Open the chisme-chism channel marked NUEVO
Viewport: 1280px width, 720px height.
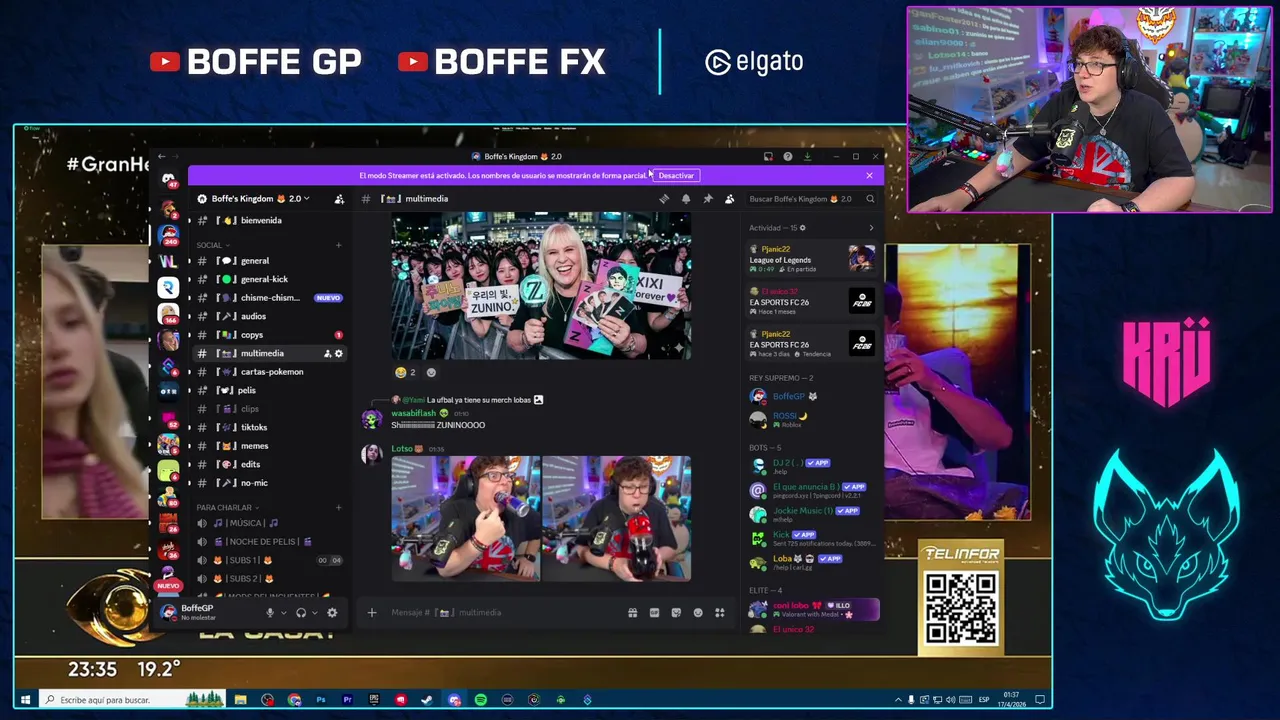268,298
